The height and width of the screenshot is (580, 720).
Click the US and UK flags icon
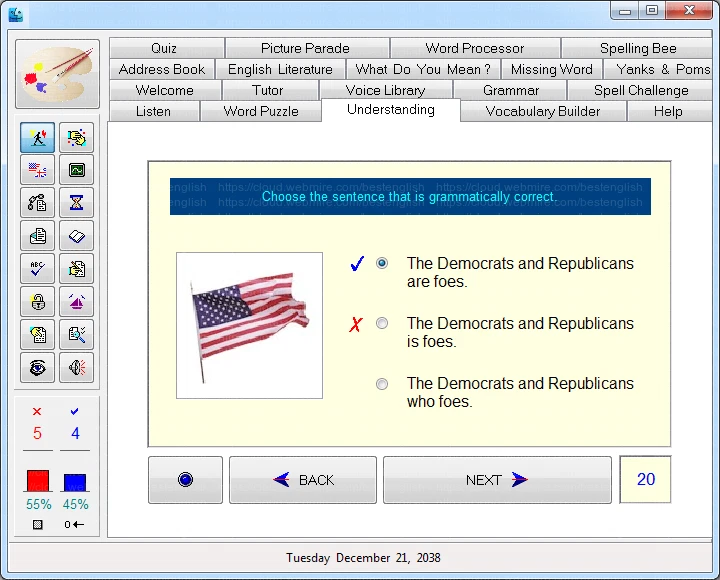pyautogui.click(x=37, y=170)
